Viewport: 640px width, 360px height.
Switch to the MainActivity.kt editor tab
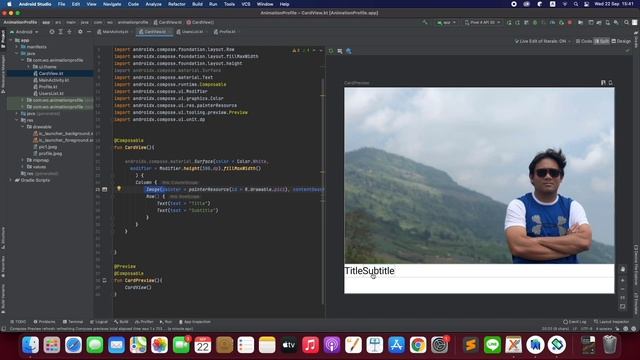pyautogui.click(x=113, y=32)
